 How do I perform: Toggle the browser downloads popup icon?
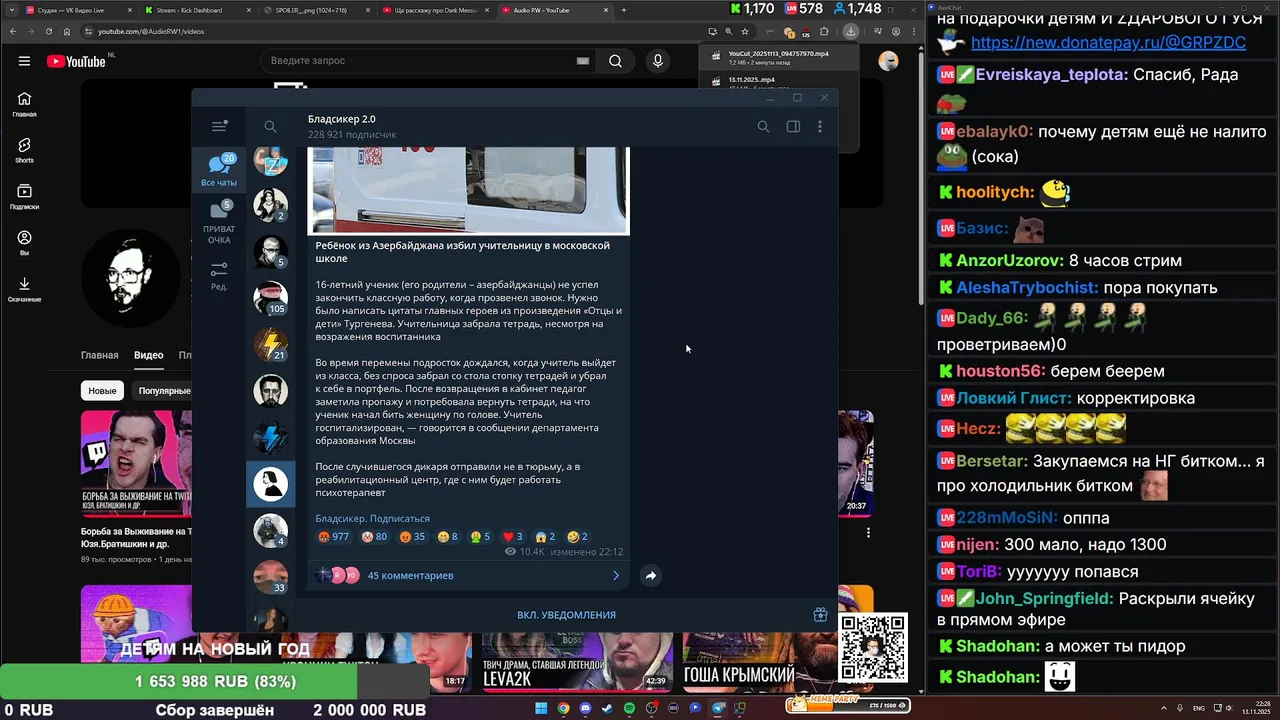click(850, 31)
